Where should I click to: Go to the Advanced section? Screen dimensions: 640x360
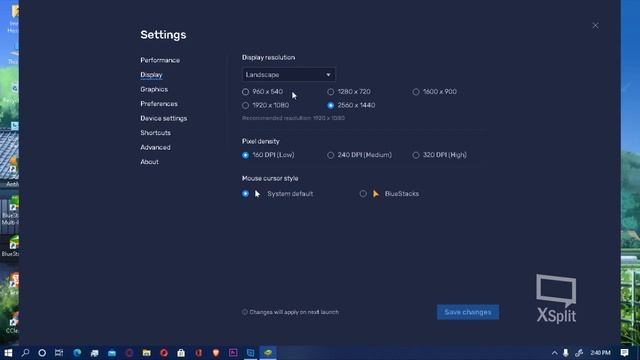(x=156, y=147)
